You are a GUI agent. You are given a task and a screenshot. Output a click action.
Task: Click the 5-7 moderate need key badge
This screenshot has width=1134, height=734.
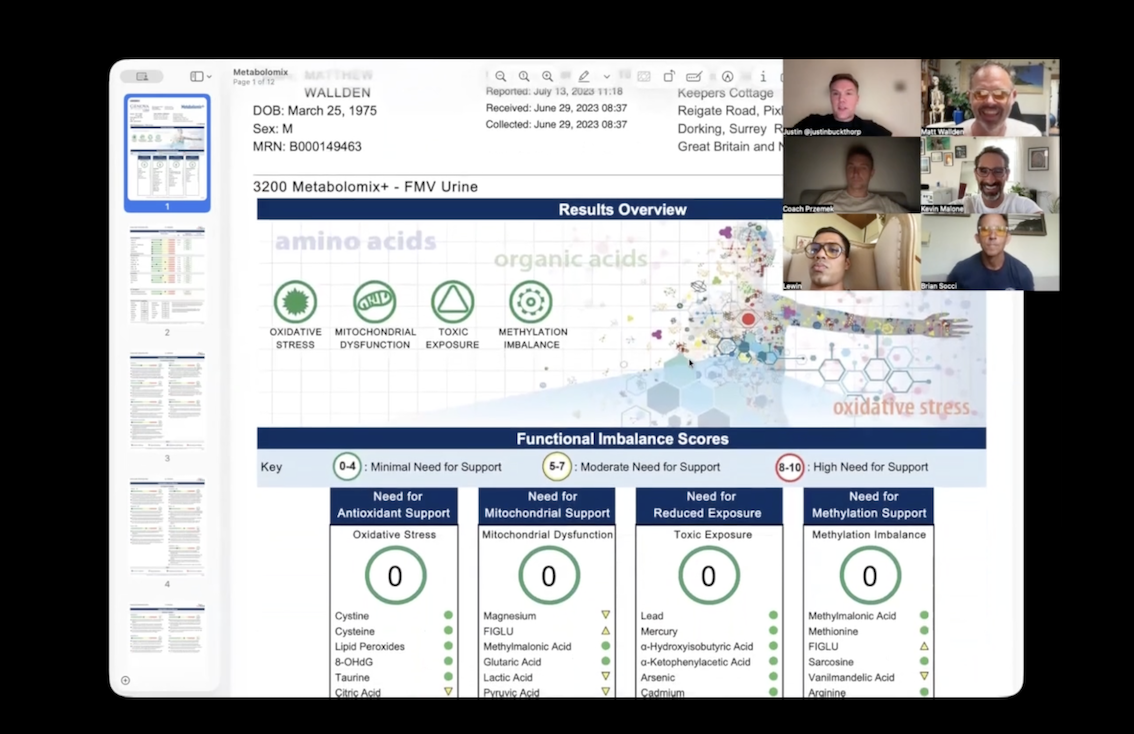click(x=557, y=466)
